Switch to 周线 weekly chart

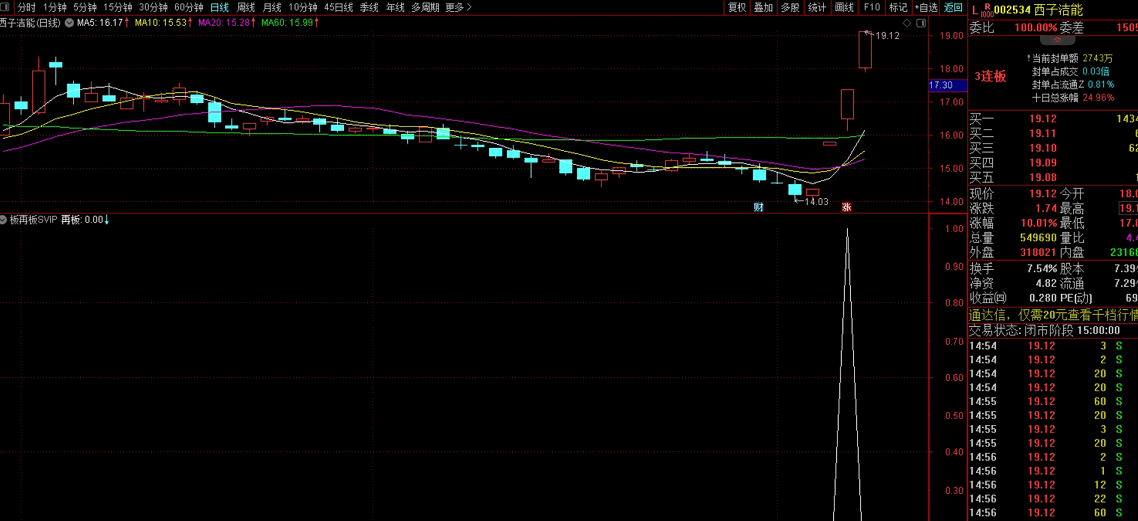tap(246, 7)
